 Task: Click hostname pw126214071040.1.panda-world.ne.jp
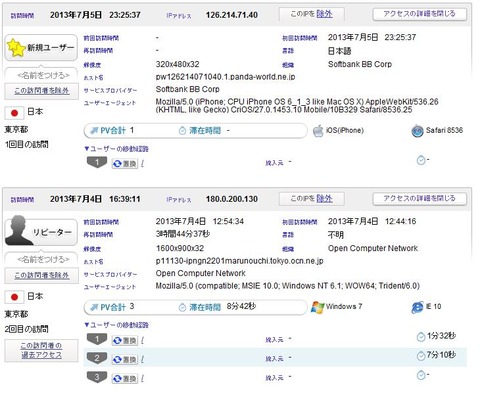coord(225,77)
